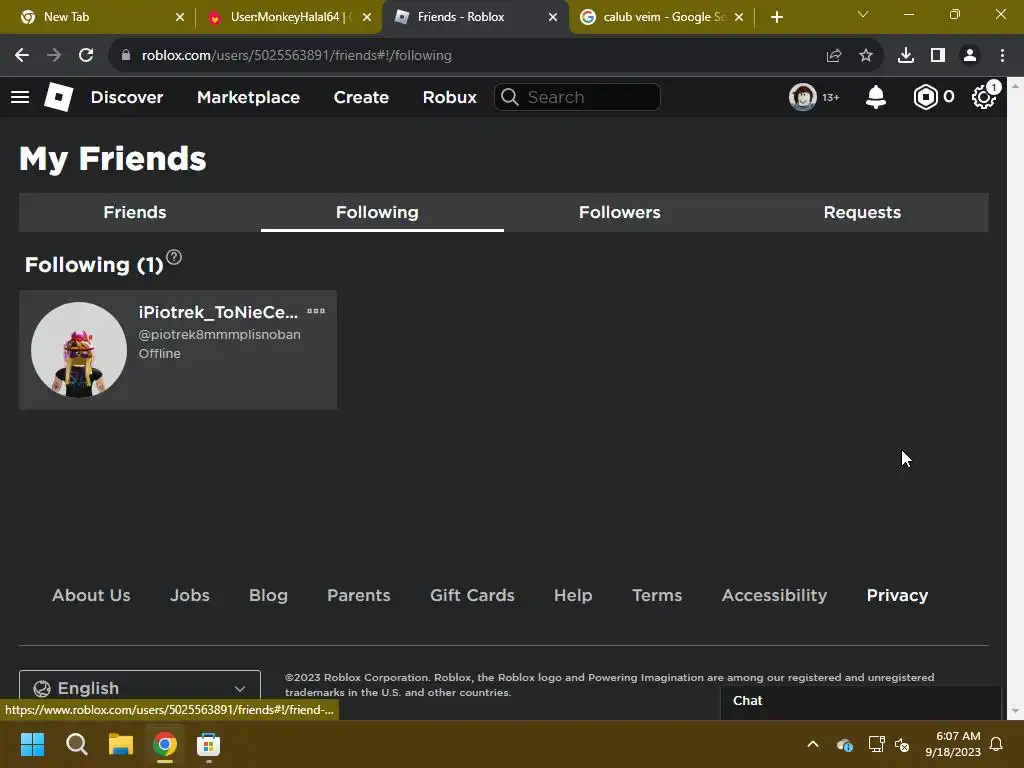
Task: Open Marketplace in Roblox navbar
Action: pyautogui.click(x=248, y=97)
